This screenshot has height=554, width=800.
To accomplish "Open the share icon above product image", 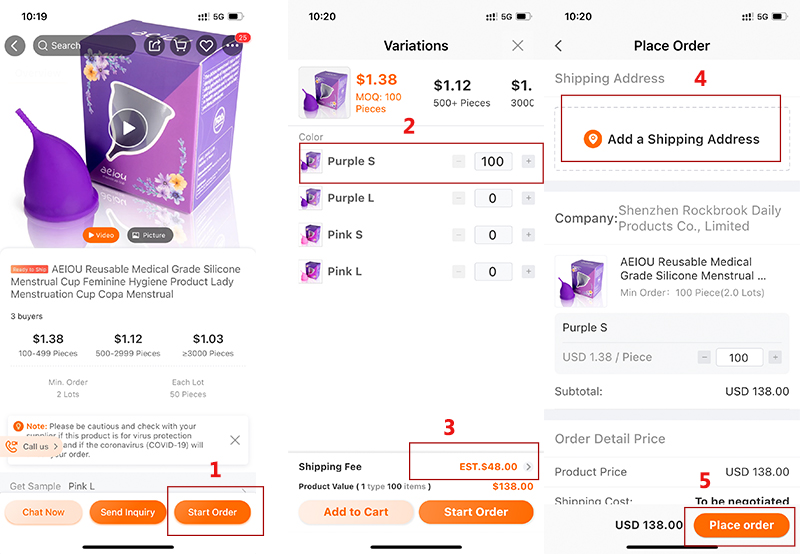I will 155,46.
